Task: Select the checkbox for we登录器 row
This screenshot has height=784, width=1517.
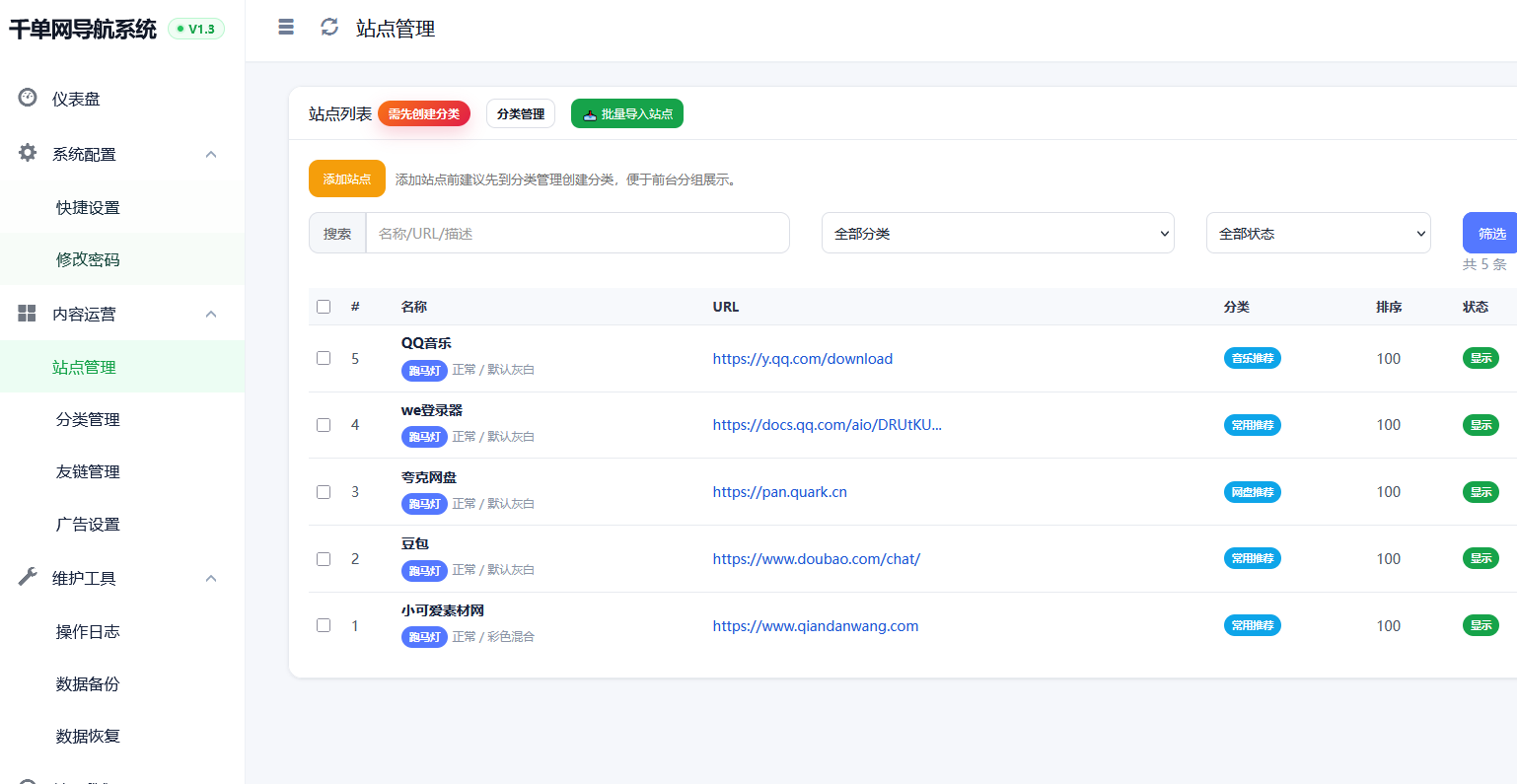Action: click(x=324, y=425)
